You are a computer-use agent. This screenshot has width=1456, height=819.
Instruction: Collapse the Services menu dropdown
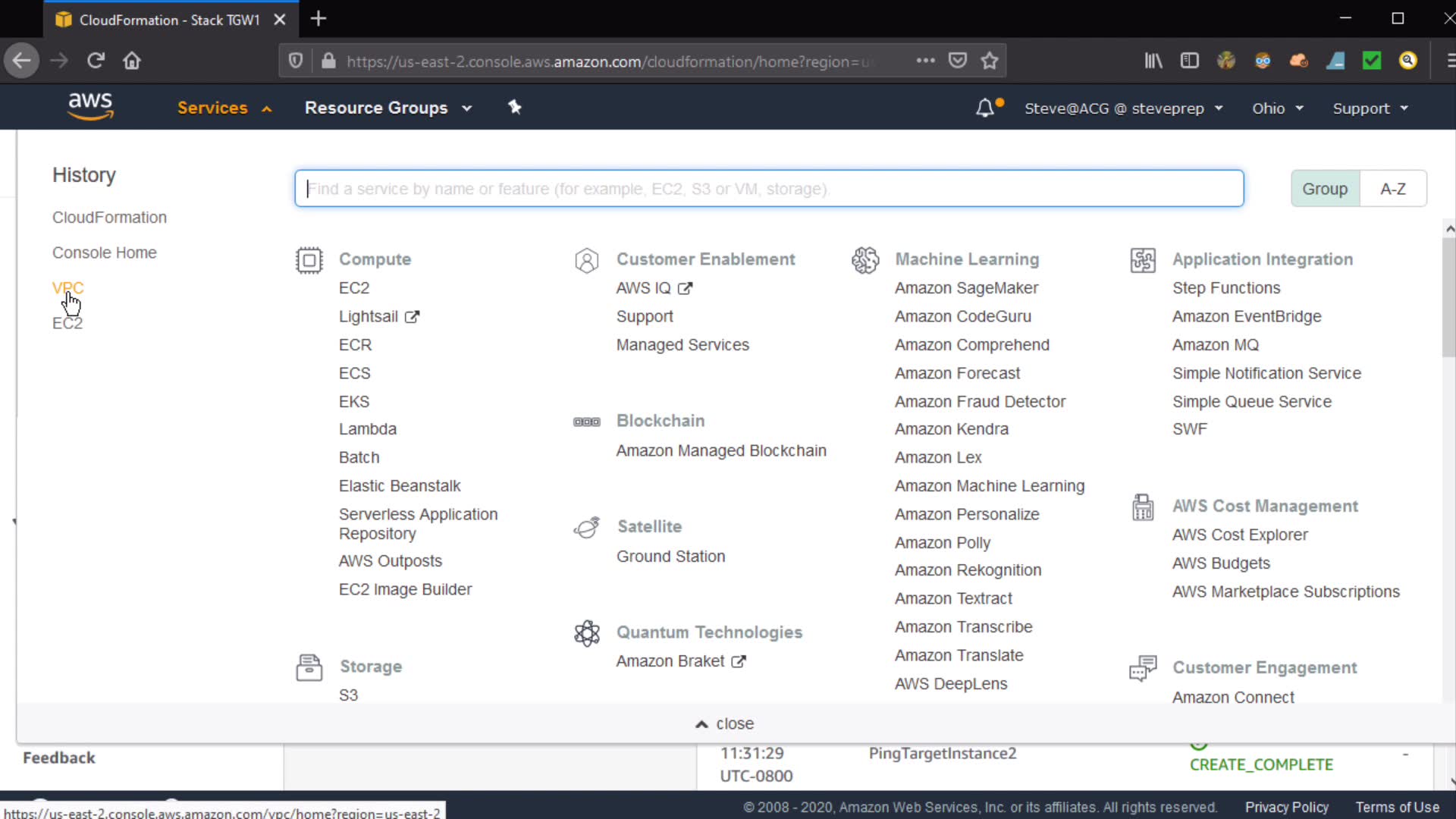[x=224, y=108]
